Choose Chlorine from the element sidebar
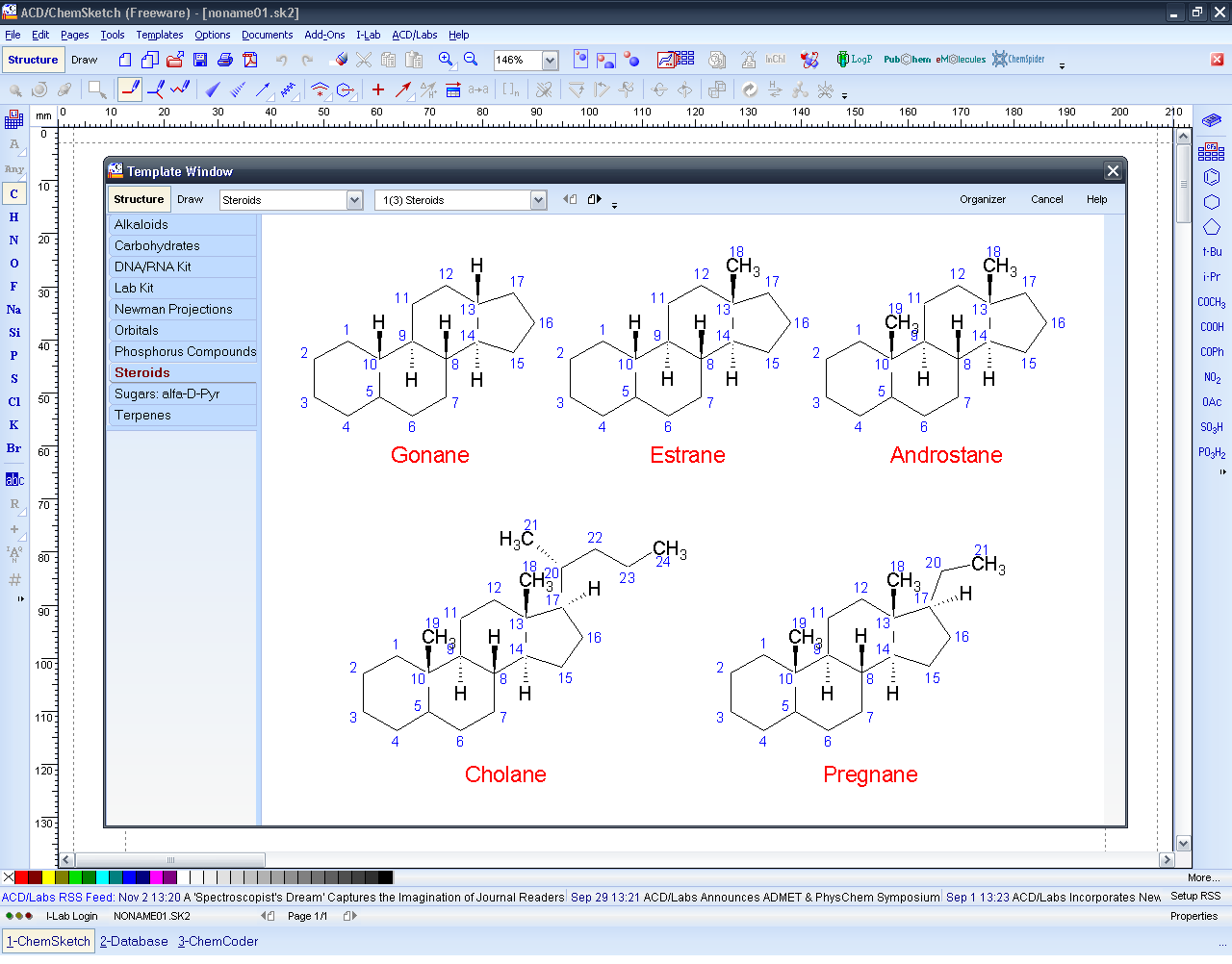The height and width of the screenshot is (964, 1232). click(13, 401)
